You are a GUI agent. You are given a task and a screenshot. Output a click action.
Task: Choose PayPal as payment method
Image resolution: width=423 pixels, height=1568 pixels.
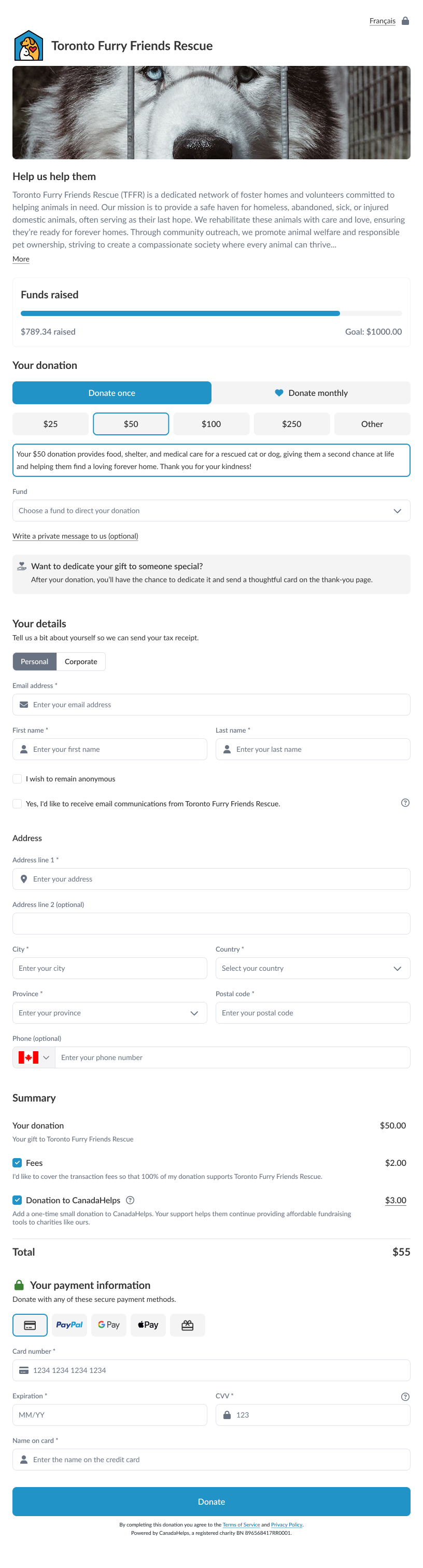coord(69,1325)
